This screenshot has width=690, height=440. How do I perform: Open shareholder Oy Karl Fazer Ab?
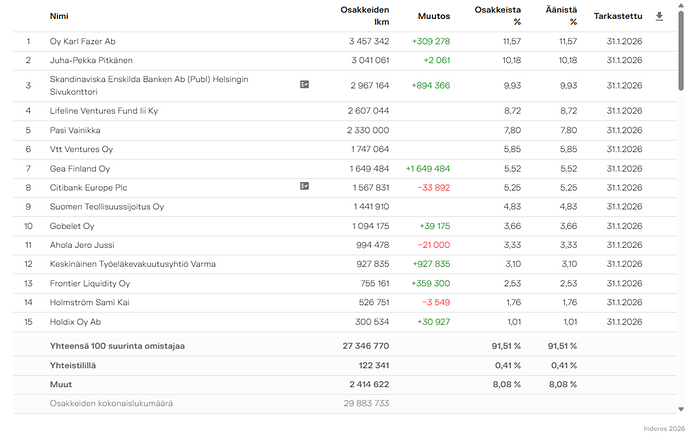click(83, 42)
